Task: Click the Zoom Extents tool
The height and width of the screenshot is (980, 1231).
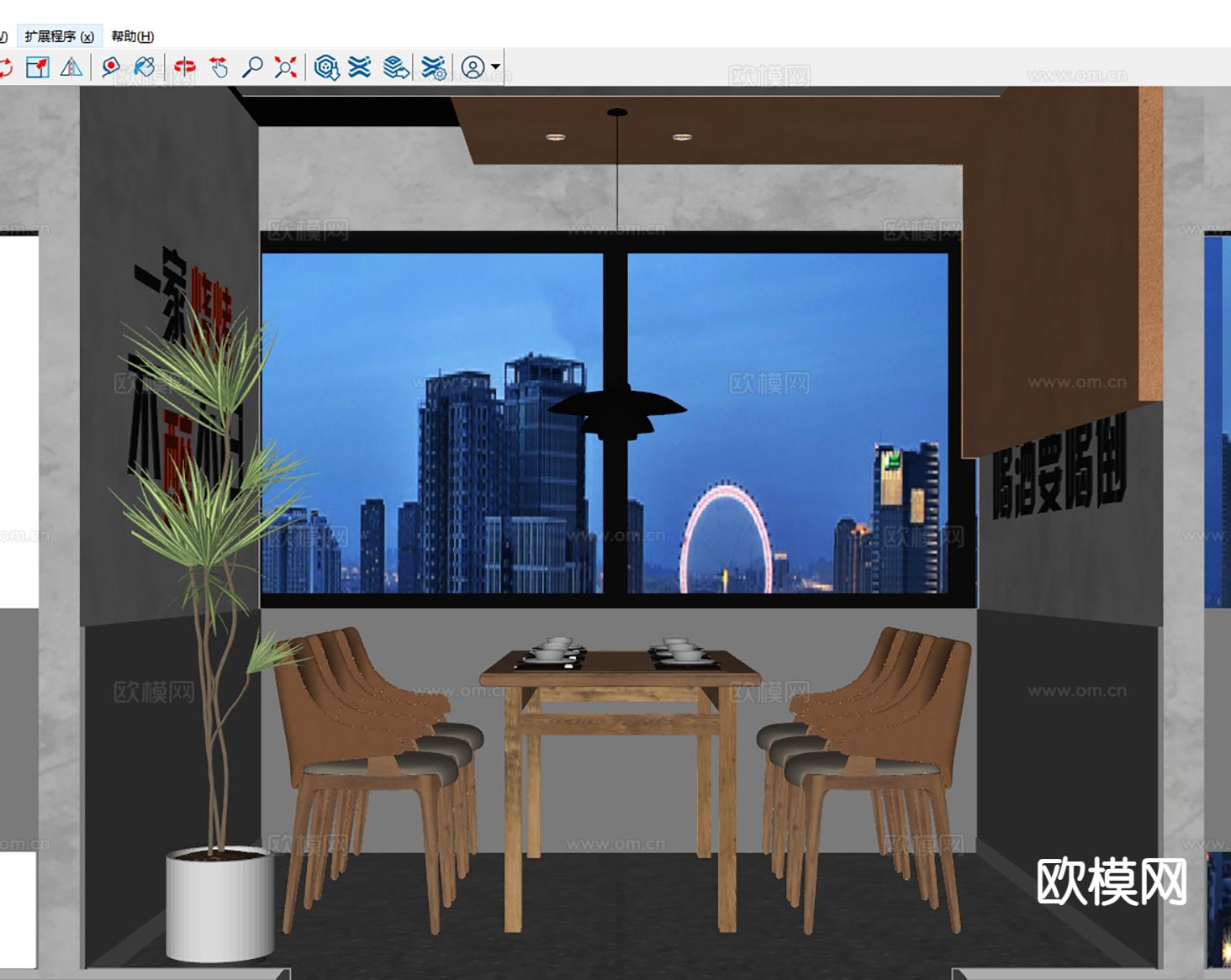Action: coord(286,67)
